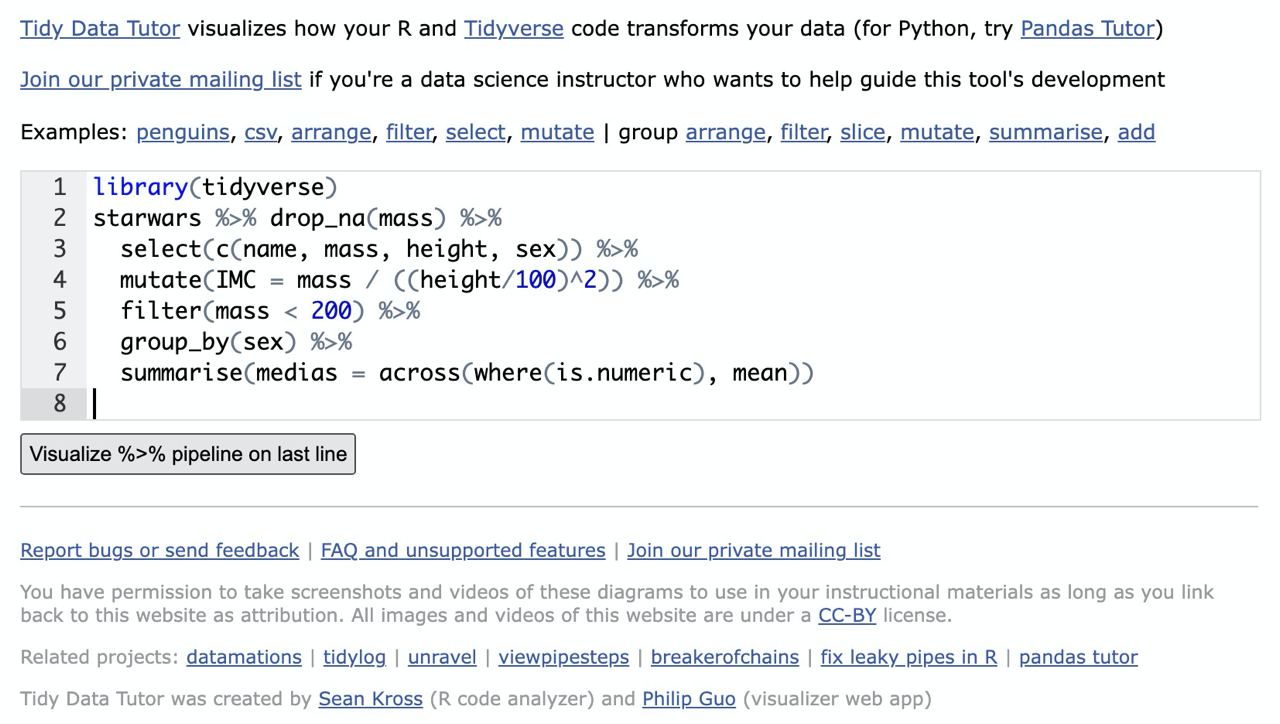Viewport: 1280px width, 724px height.
Task: Load the first mutate example
Action: [557, 132]
